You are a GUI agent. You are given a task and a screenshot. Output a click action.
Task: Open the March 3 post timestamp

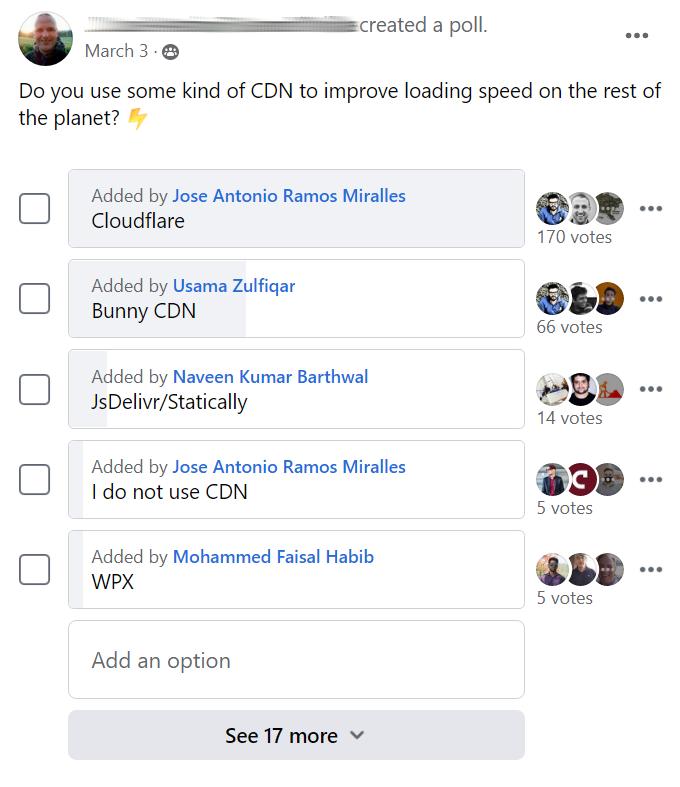[116, 51]
